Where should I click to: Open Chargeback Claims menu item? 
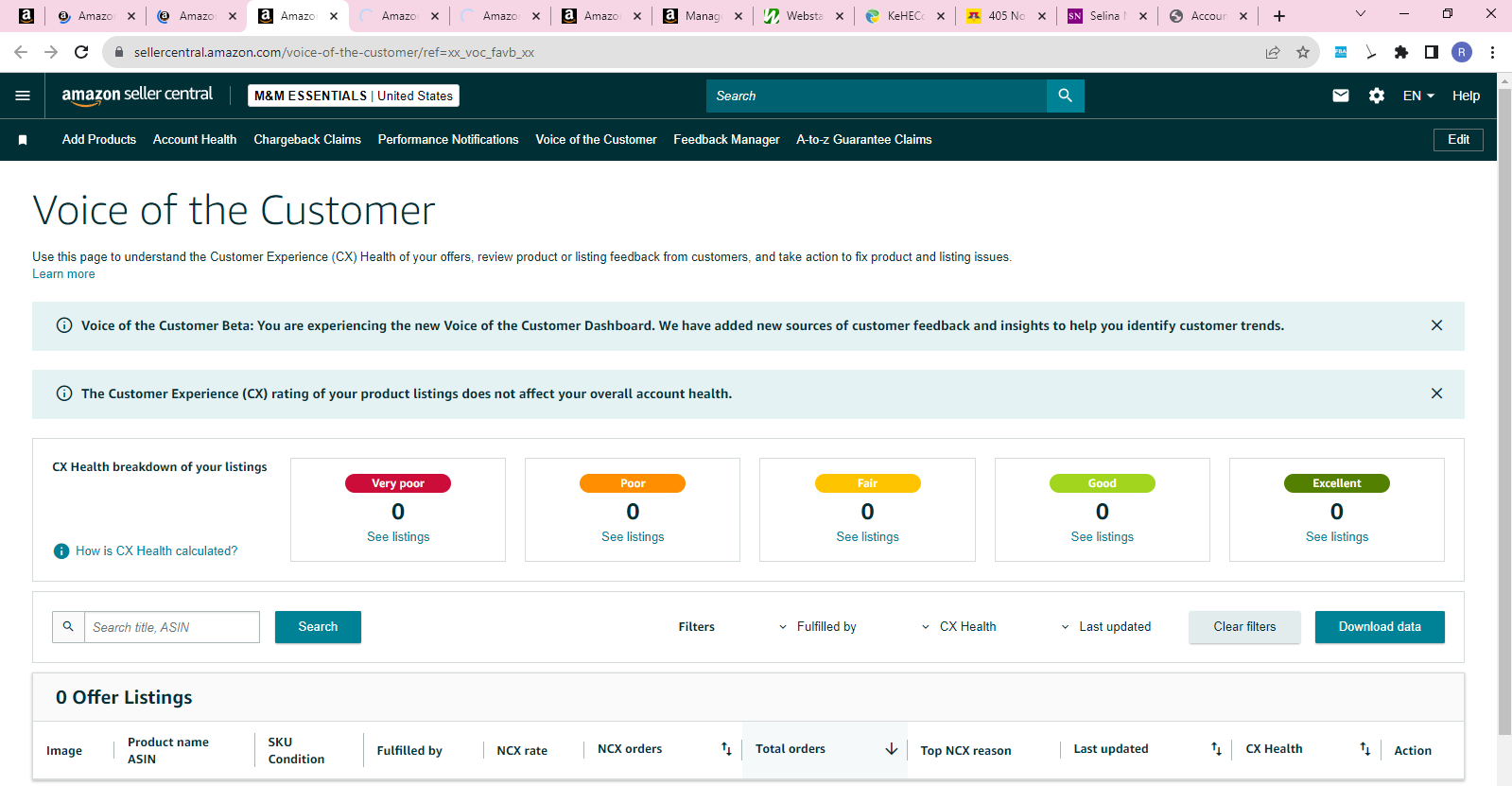click(307, 139)
